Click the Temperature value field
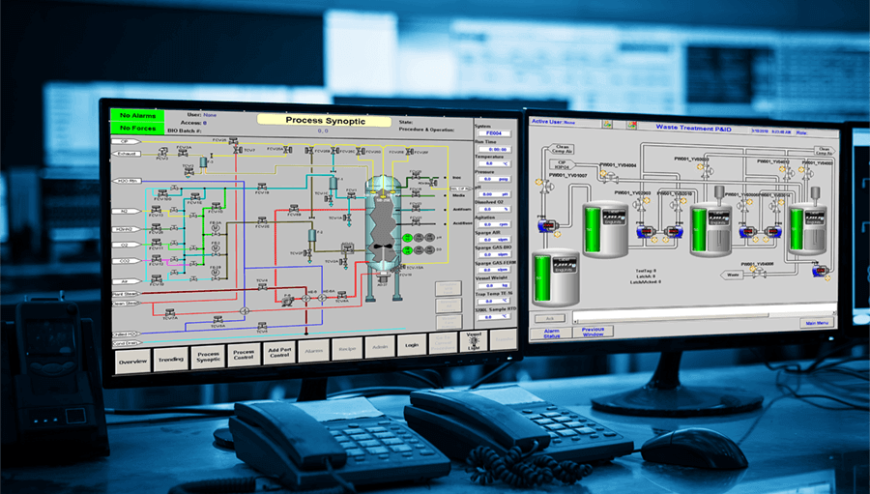Viewport: 870px width, 494px height. tap(494, 163)
